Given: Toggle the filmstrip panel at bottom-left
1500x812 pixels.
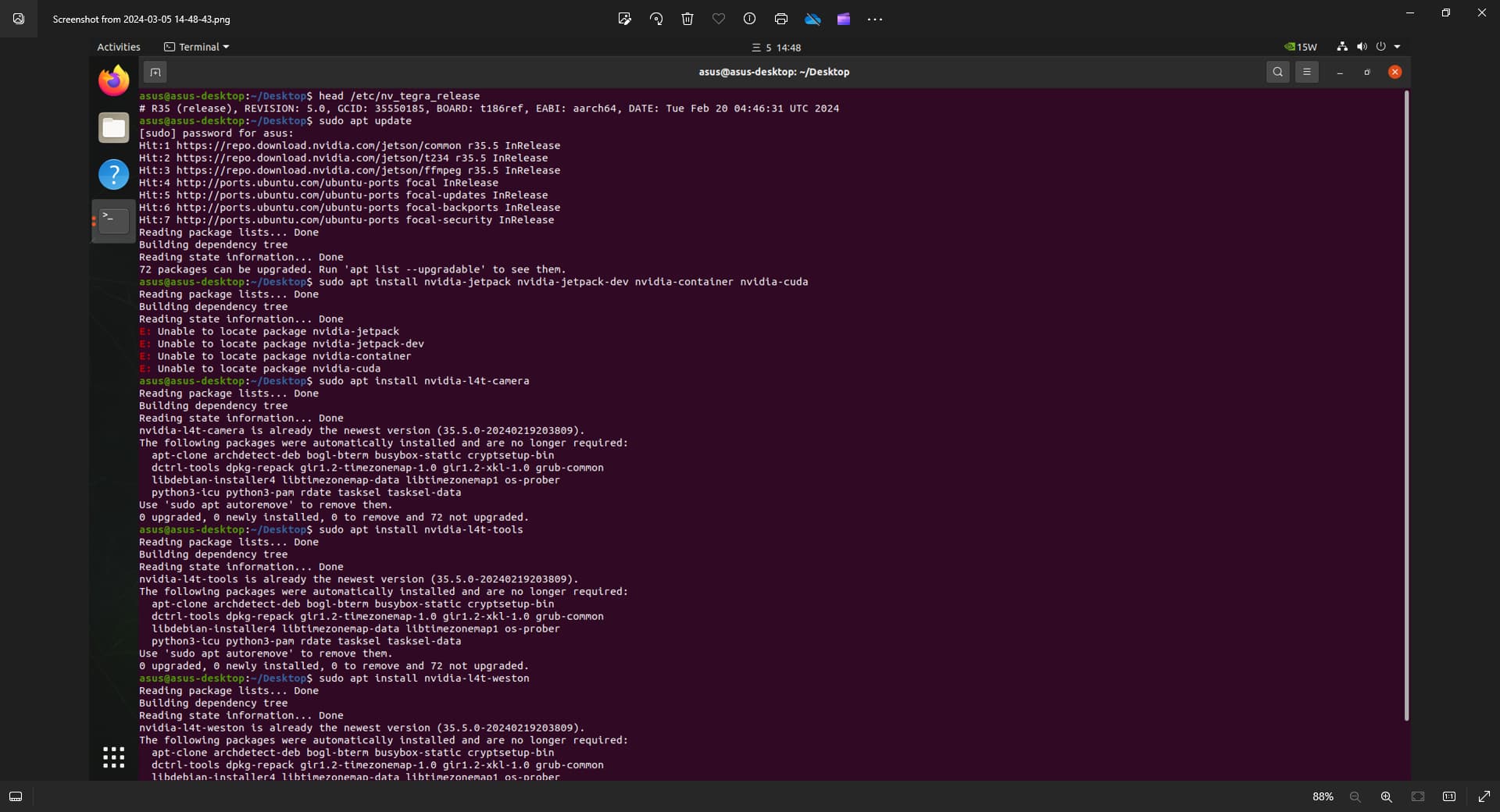Looking at the screenshot, I should [x=16, y=796].
